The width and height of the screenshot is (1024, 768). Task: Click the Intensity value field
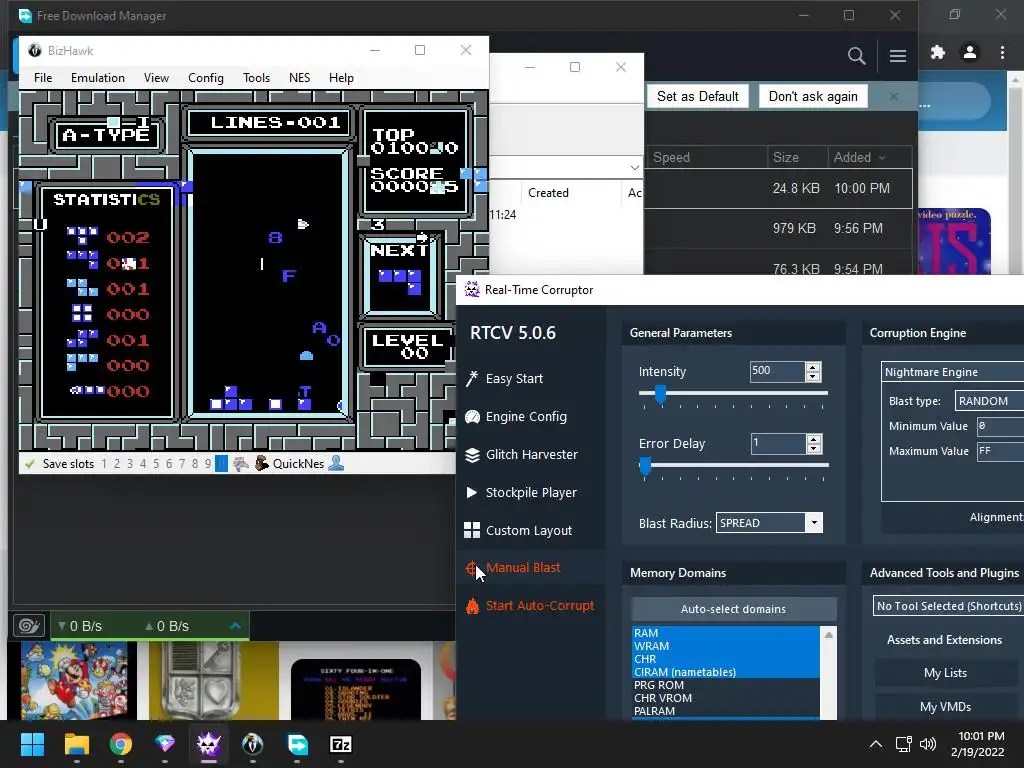point(777,371)
